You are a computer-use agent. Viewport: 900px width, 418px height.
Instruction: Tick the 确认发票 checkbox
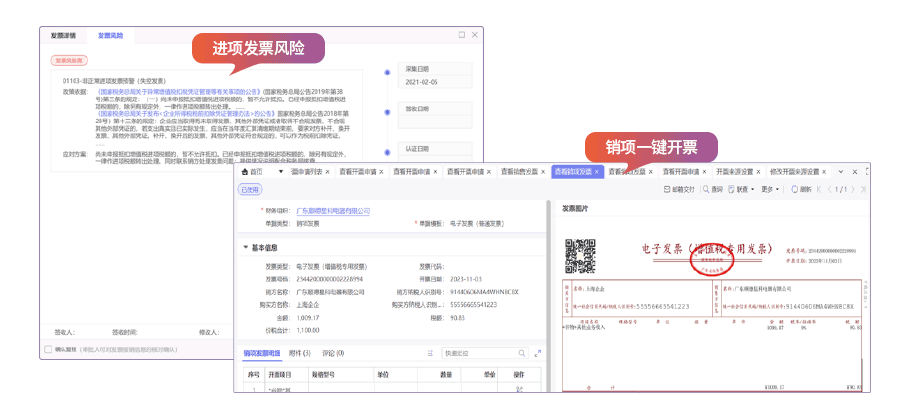[48, 349]
